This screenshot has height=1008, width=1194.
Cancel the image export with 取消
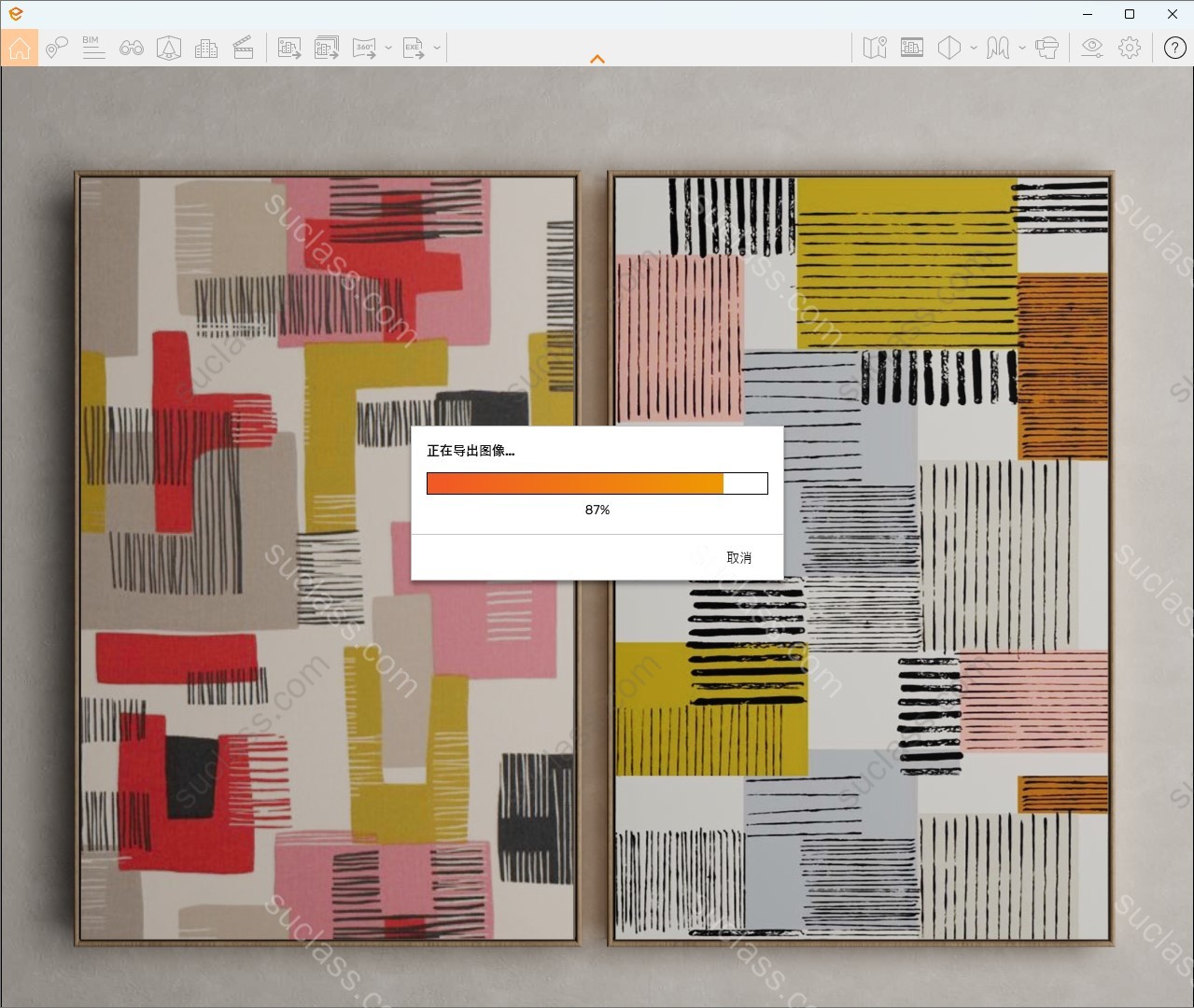pos(738,557)
